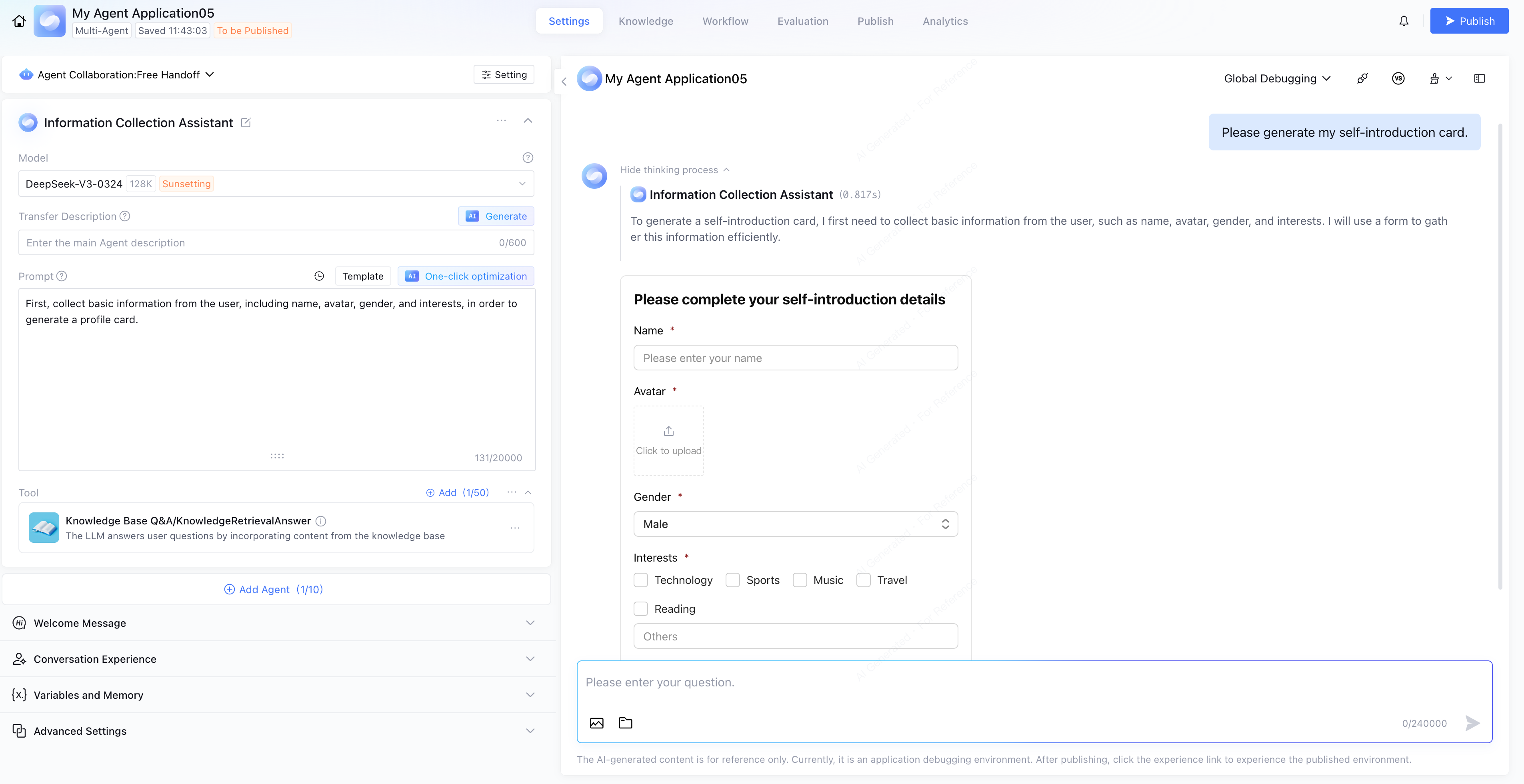Screen dimensions: 1524x784
Task: Open the notification bell
Action: [1403, 21]
